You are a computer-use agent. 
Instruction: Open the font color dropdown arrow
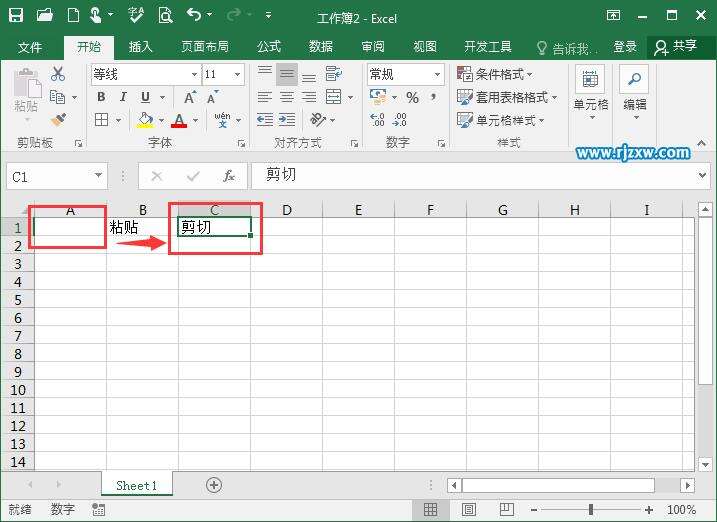point(195,120)
